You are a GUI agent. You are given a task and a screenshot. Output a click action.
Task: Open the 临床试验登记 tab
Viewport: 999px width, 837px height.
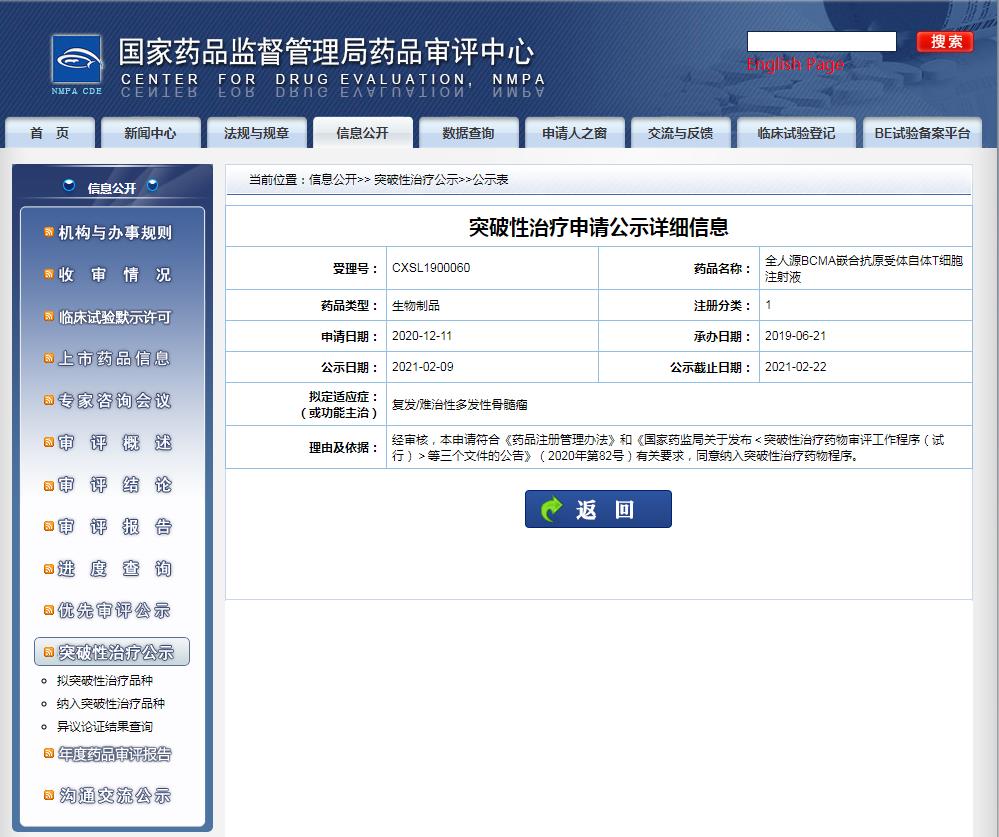click(x=795, y=133)
